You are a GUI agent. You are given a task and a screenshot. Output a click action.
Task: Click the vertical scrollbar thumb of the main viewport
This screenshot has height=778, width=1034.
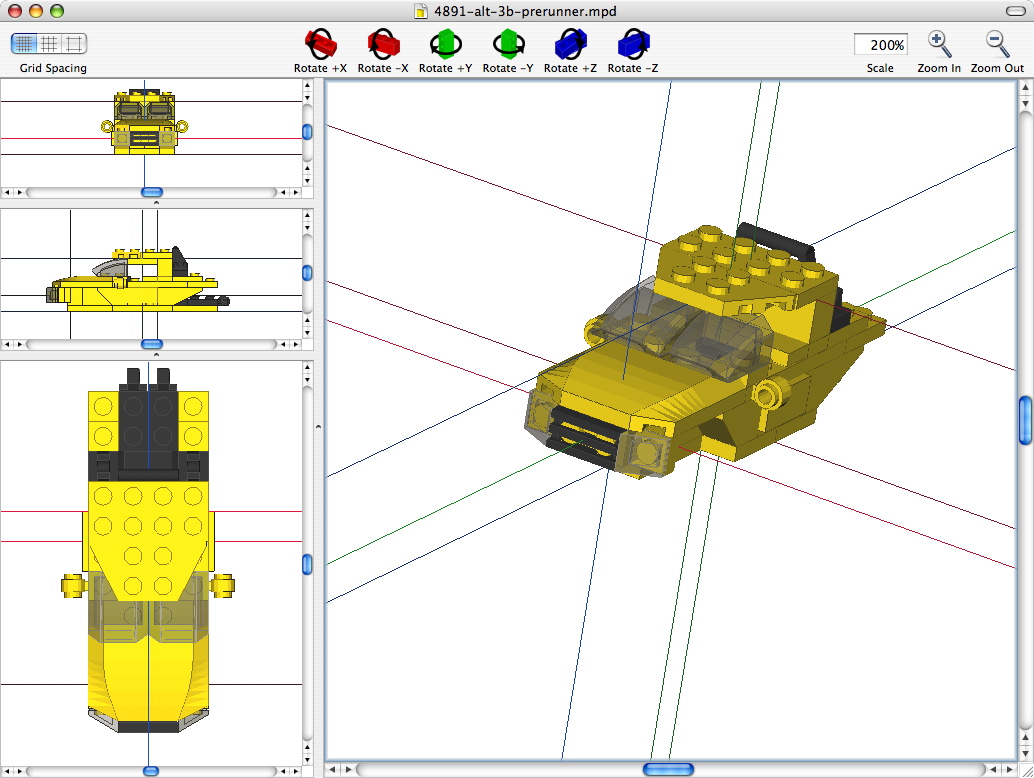1024,421
